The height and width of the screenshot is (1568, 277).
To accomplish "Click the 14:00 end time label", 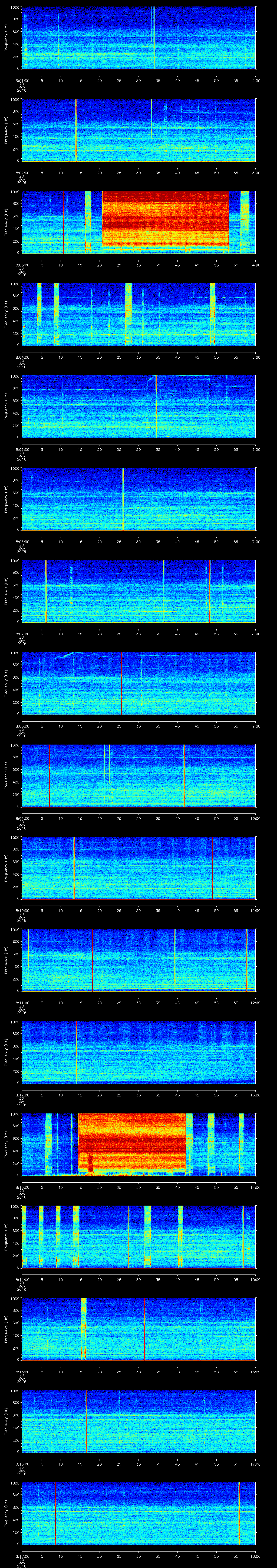I will click(255, 1187).
